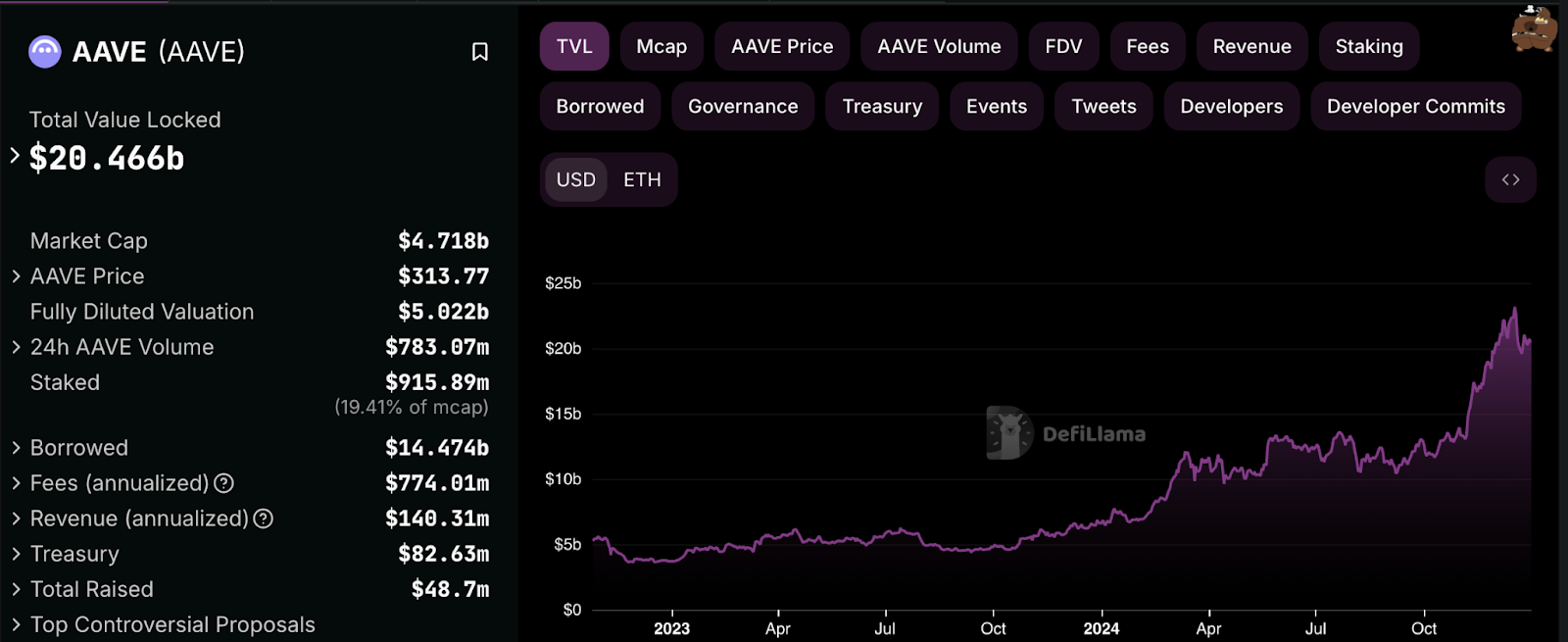Click the $313.77 price value
The width and height of the screenshot is (1568, 642).
click(x=443, y=276)
